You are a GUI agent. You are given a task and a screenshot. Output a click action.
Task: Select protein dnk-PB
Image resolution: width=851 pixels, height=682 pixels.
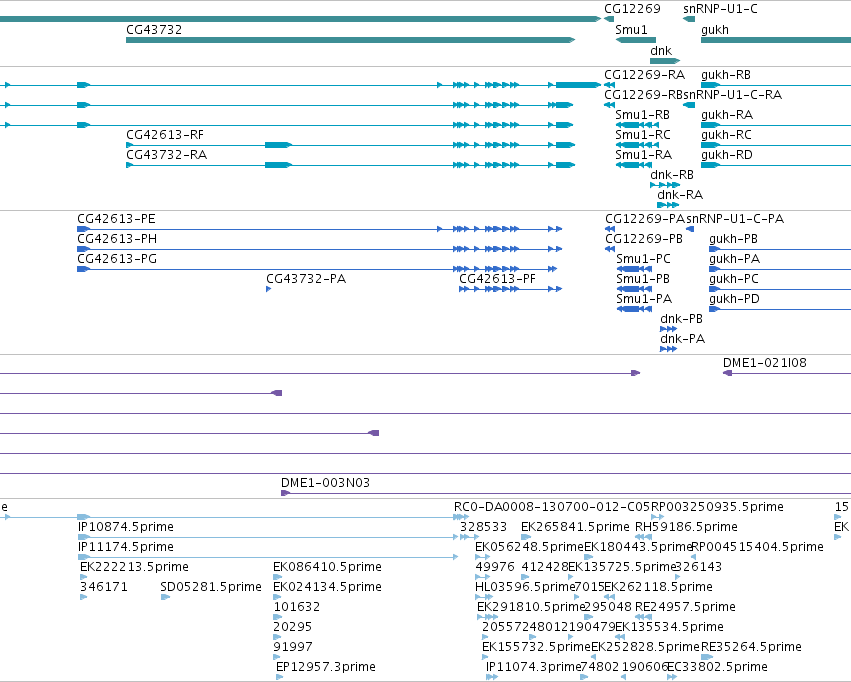click(669, 329)
